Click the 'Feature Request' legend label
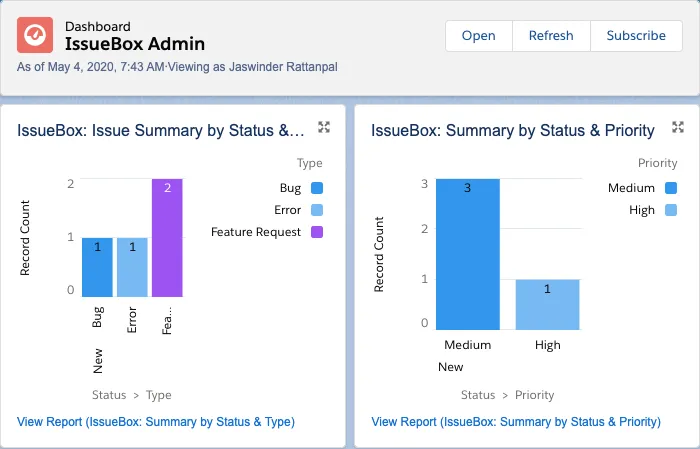 pos(256,232)
